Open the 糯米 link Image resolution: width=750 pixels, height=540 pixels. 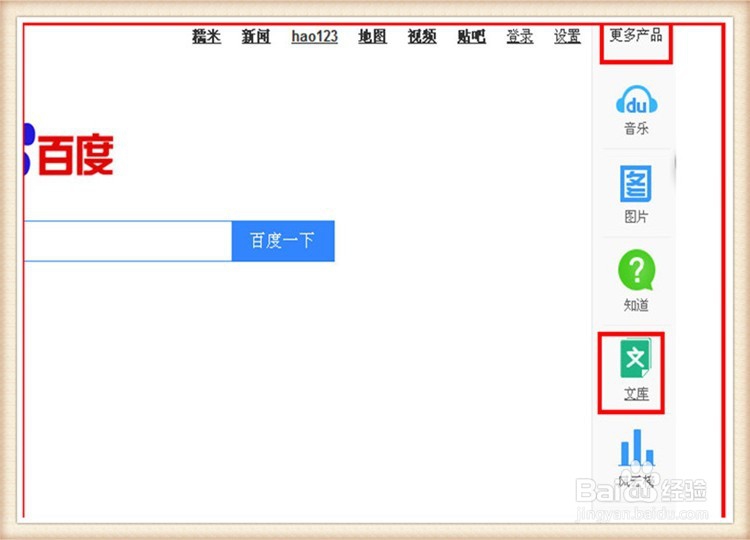tap(206, 36)
